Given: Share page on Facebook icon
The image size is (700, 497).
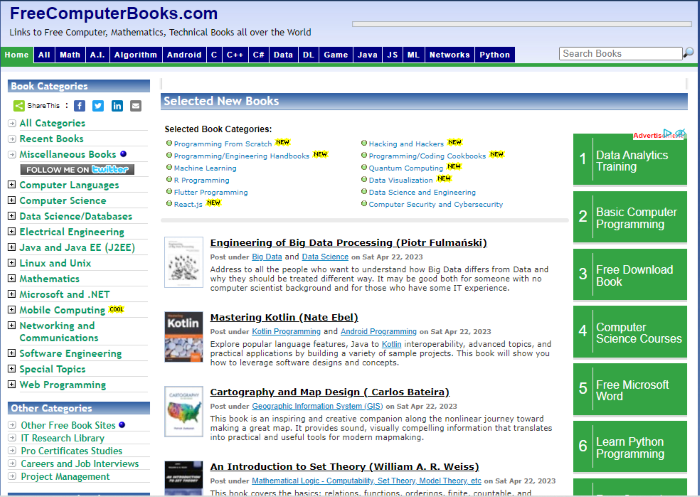Looking at the screenshot, I should tap(79, 106).
